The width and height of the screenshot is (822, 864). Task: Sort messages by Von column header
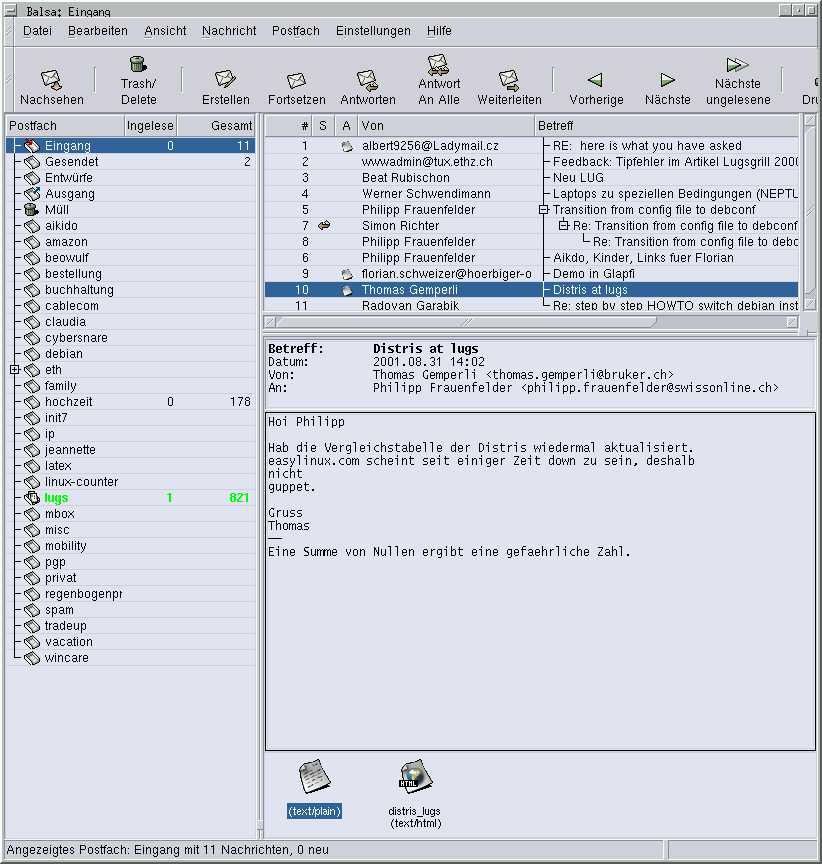click(x=445, y=126)
